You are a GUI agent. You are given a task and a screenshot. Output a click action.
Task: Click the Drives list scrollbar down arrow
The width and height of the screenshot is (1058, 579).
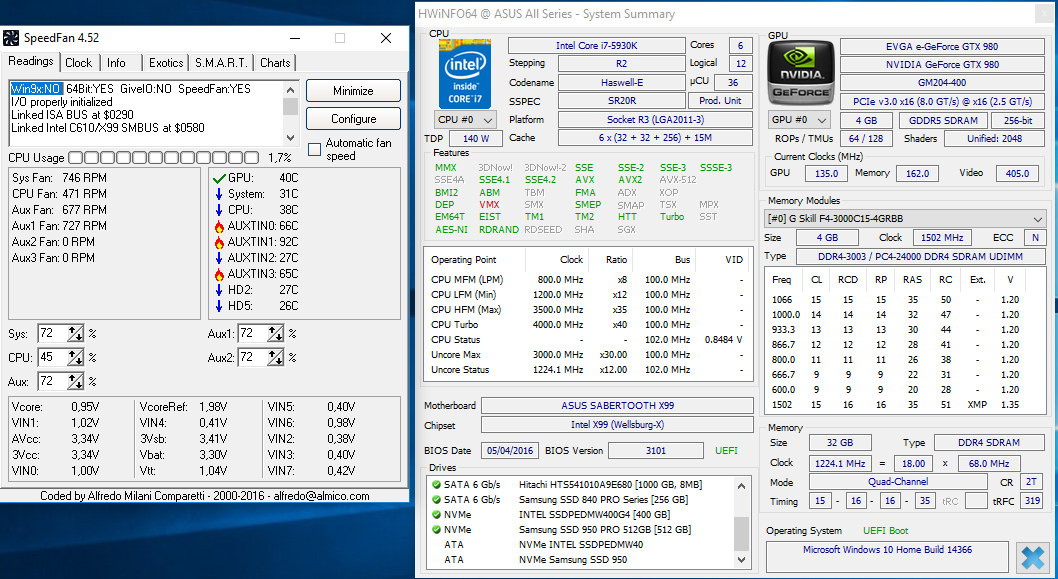[741, 559]
